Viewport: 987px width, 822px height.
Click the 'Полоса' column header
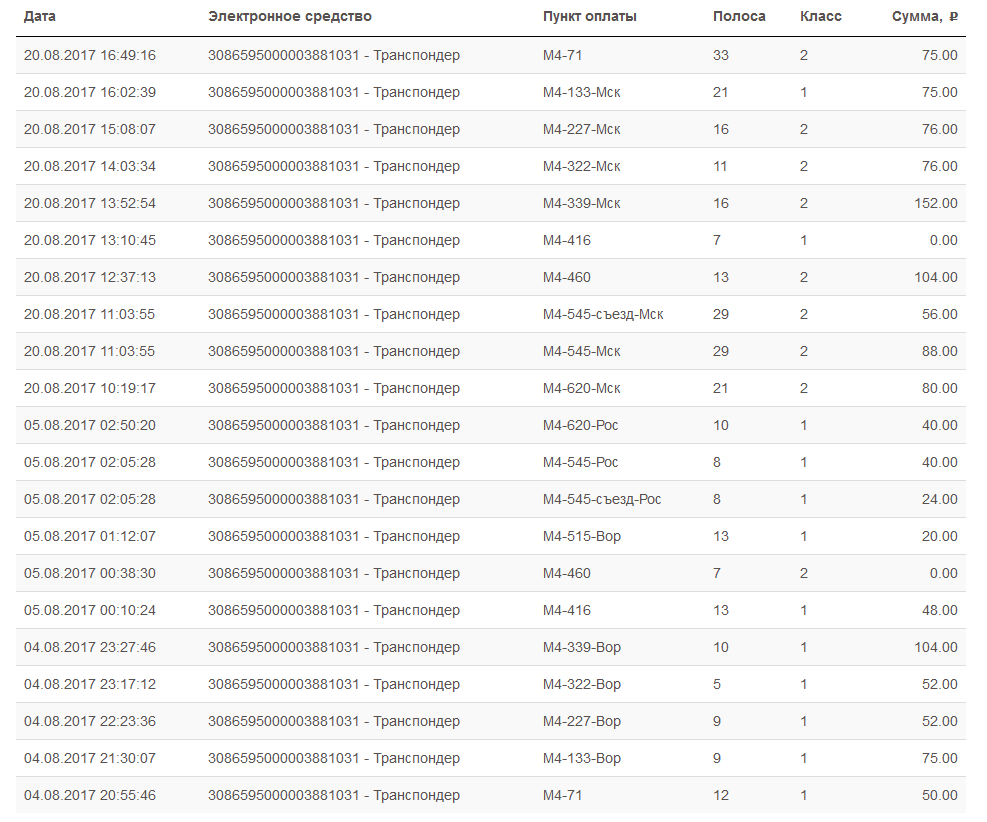(739, 17)
